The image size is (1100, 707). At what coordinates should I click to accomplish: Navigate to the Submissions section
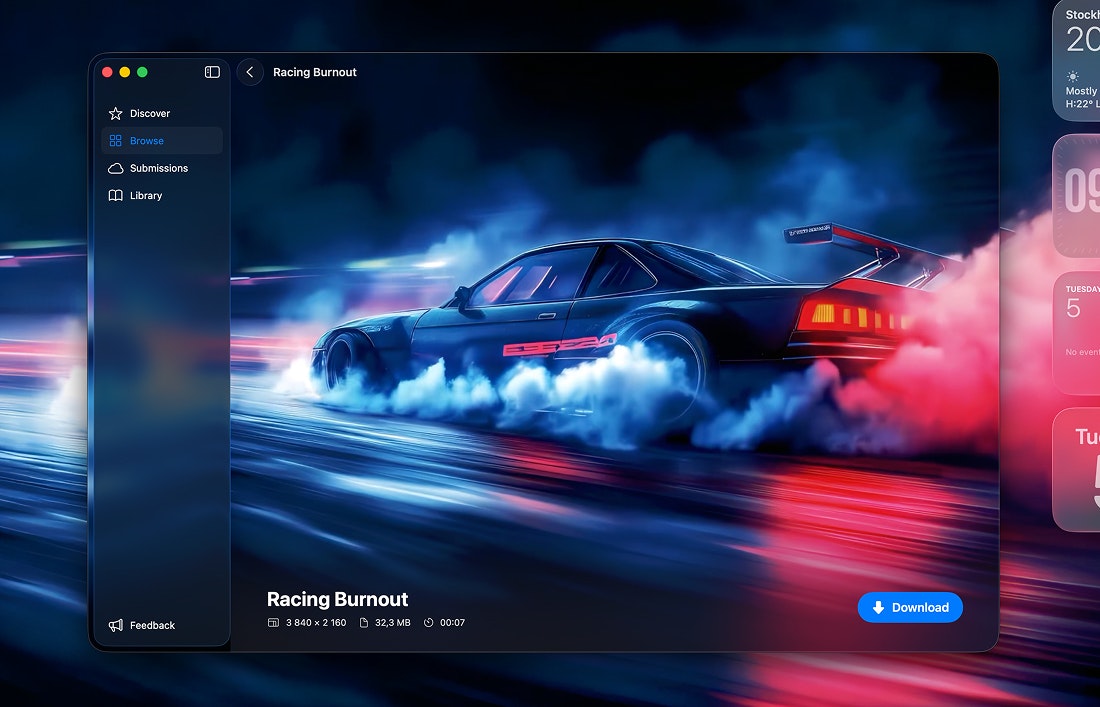click(x=158, y=168)
